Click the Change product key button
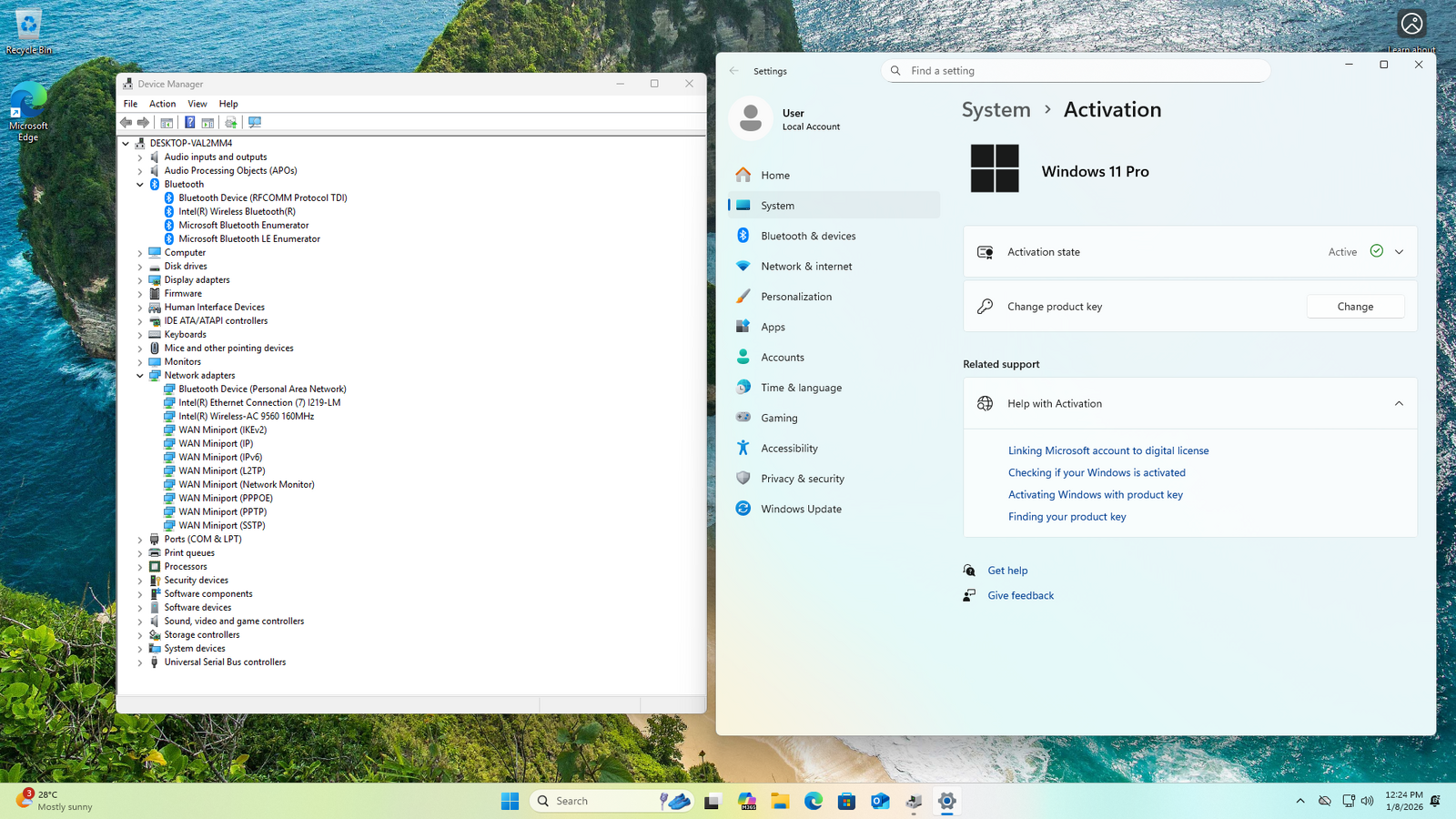1456x819 pixels. (x=1355, y=307)
